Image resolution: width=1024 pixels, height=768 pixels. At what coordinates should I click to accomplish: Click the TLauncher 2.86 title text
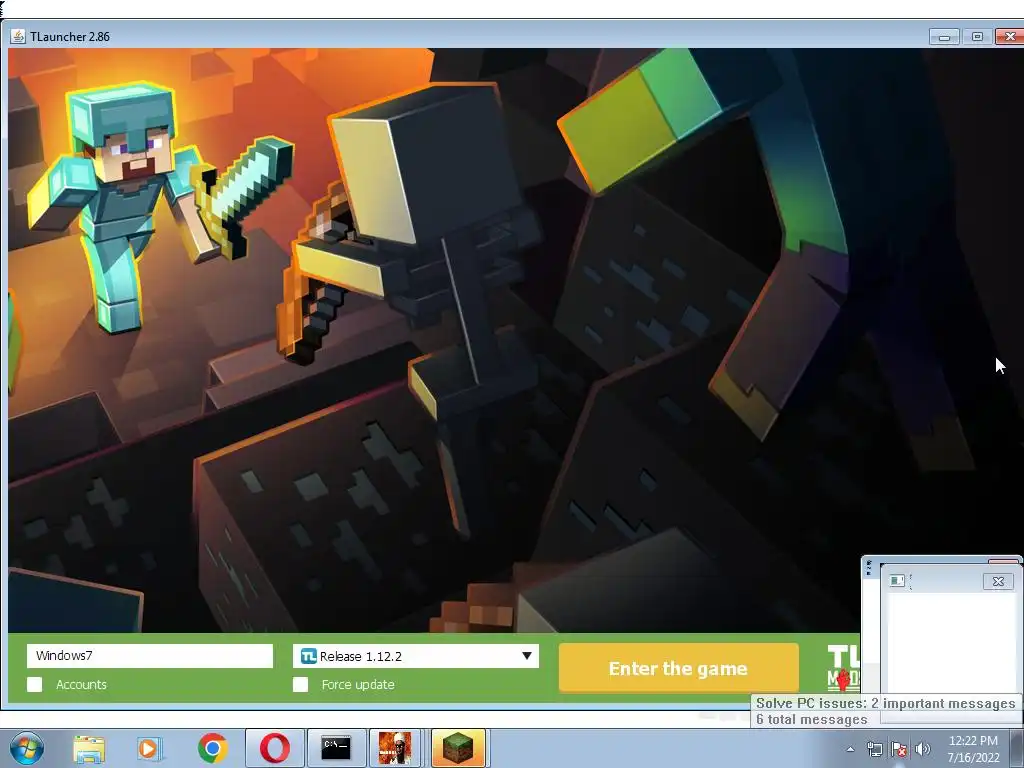coord(70,37)
